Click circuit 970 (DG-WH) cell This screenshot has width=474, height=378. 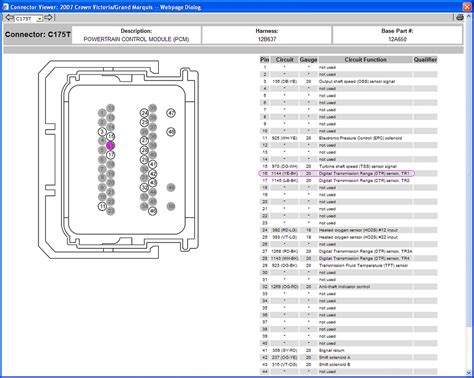pyautogui.click(x=284, y=166)
